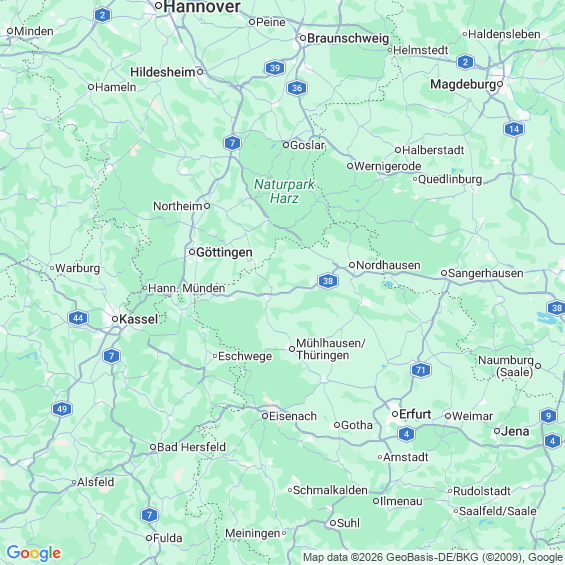Click the Mühlhausen/Thüringen town label
Image resolution: width=565 pixels, height=565 pixels.
tap(330, 349)
